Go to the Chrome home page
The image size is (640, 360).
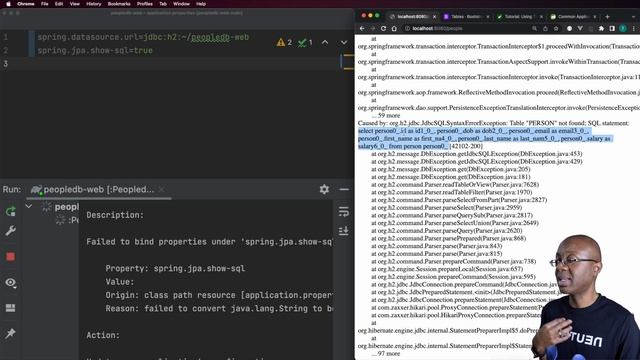coord(394,29)
